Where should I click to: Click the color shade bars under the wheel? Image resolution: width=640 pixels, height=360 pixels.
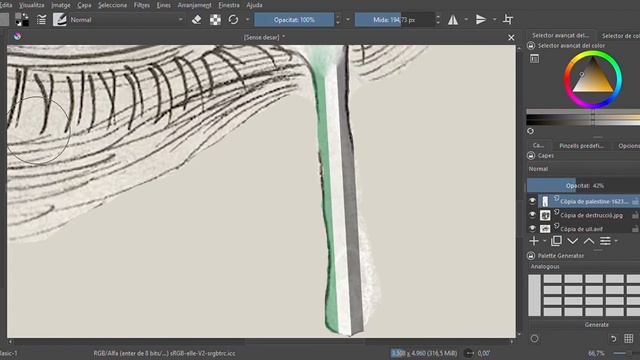[x=583, y=117]
